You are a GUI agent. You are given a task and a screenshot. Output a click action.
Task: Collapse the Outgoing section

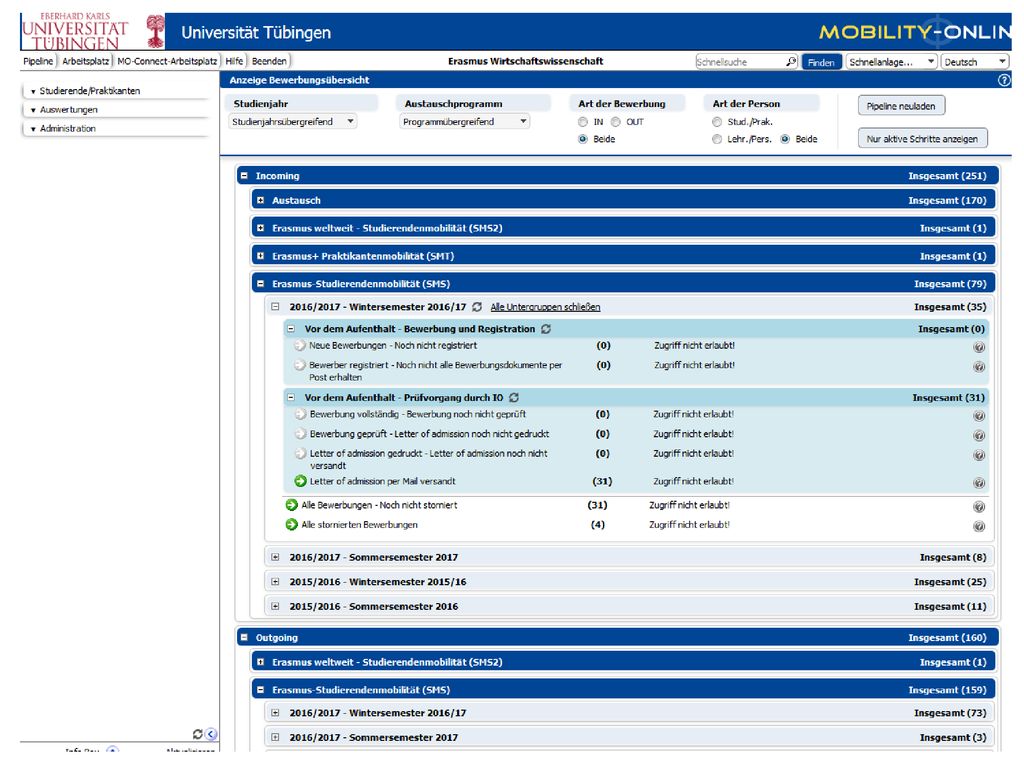(x=244, y=637)
